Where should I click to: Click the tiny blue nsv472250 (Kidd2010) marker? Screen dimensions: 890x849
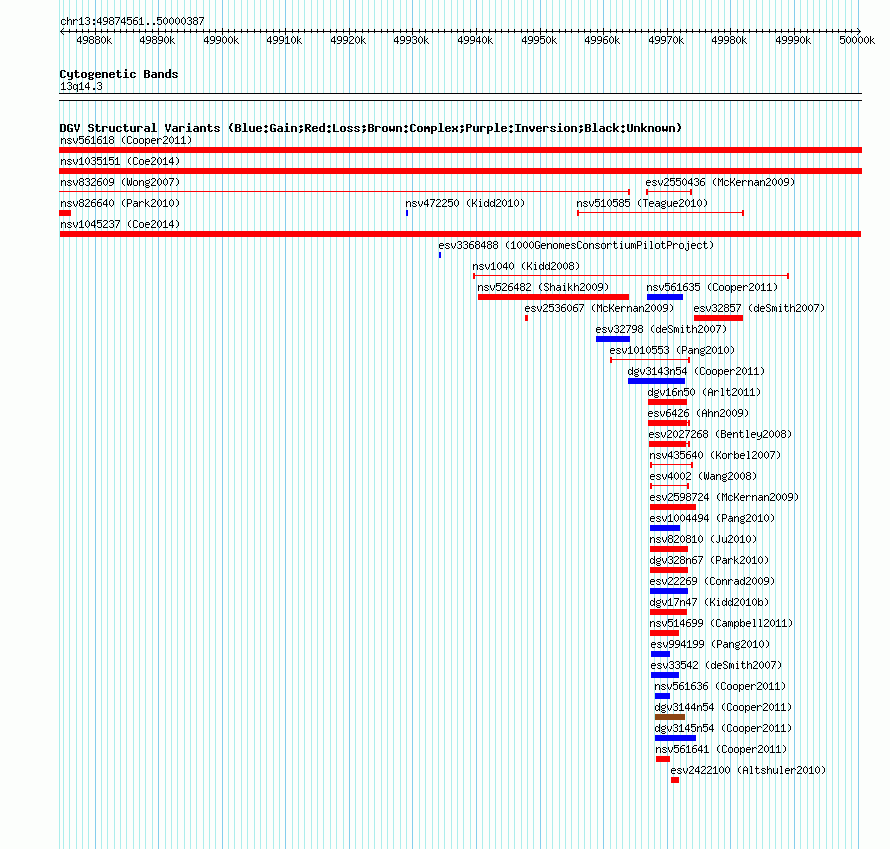407,213
